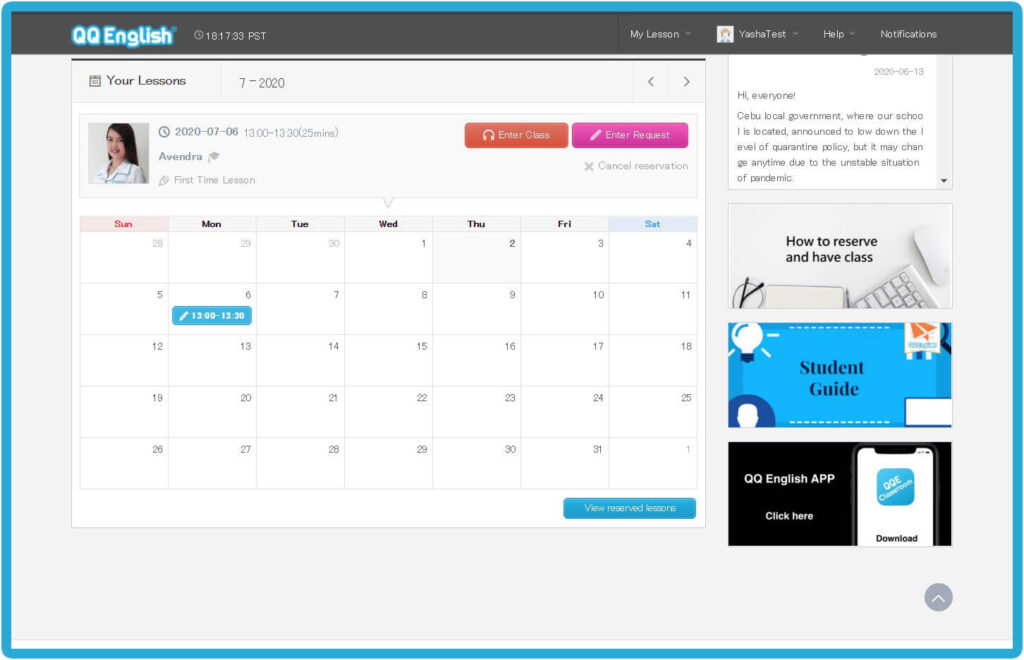
Task: Click the calendar icon beside Your Lessons
Action: [95, 81]
